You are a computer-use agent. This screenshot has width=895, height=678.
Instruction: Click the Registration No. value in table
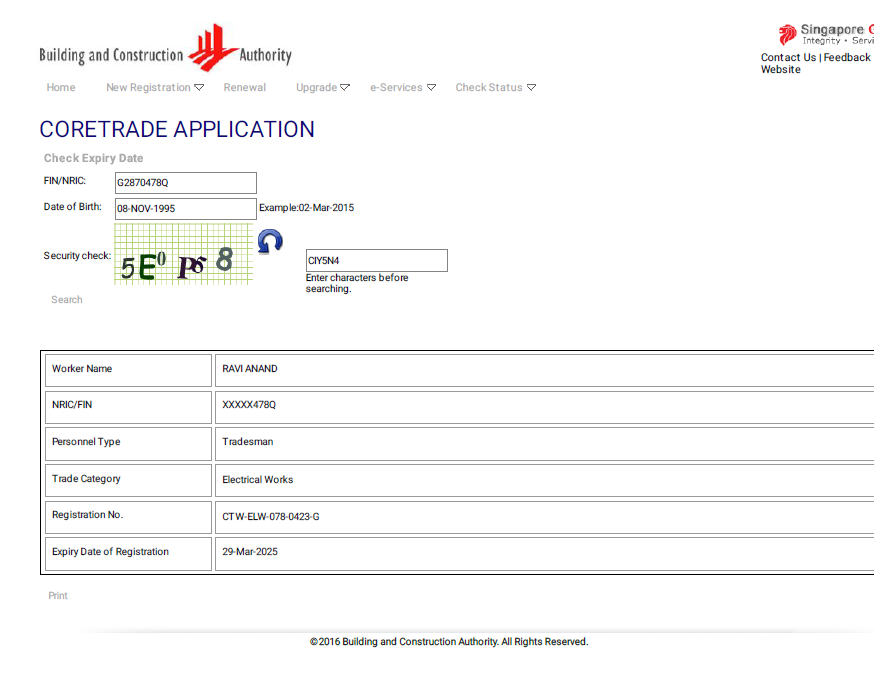tap(271, 517)
